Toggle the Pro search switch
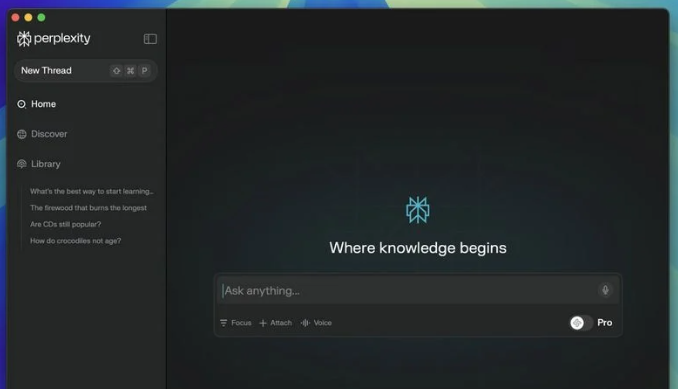The image size is (678, 389). 581,323
